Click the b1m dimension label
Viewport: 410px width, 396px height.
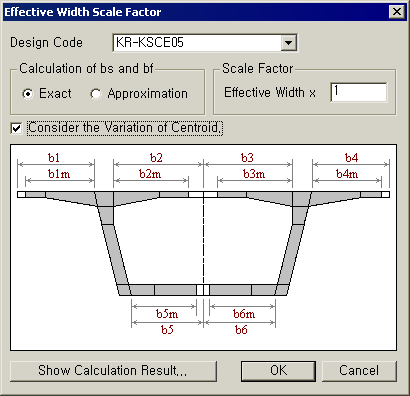(x=59, y=174)
